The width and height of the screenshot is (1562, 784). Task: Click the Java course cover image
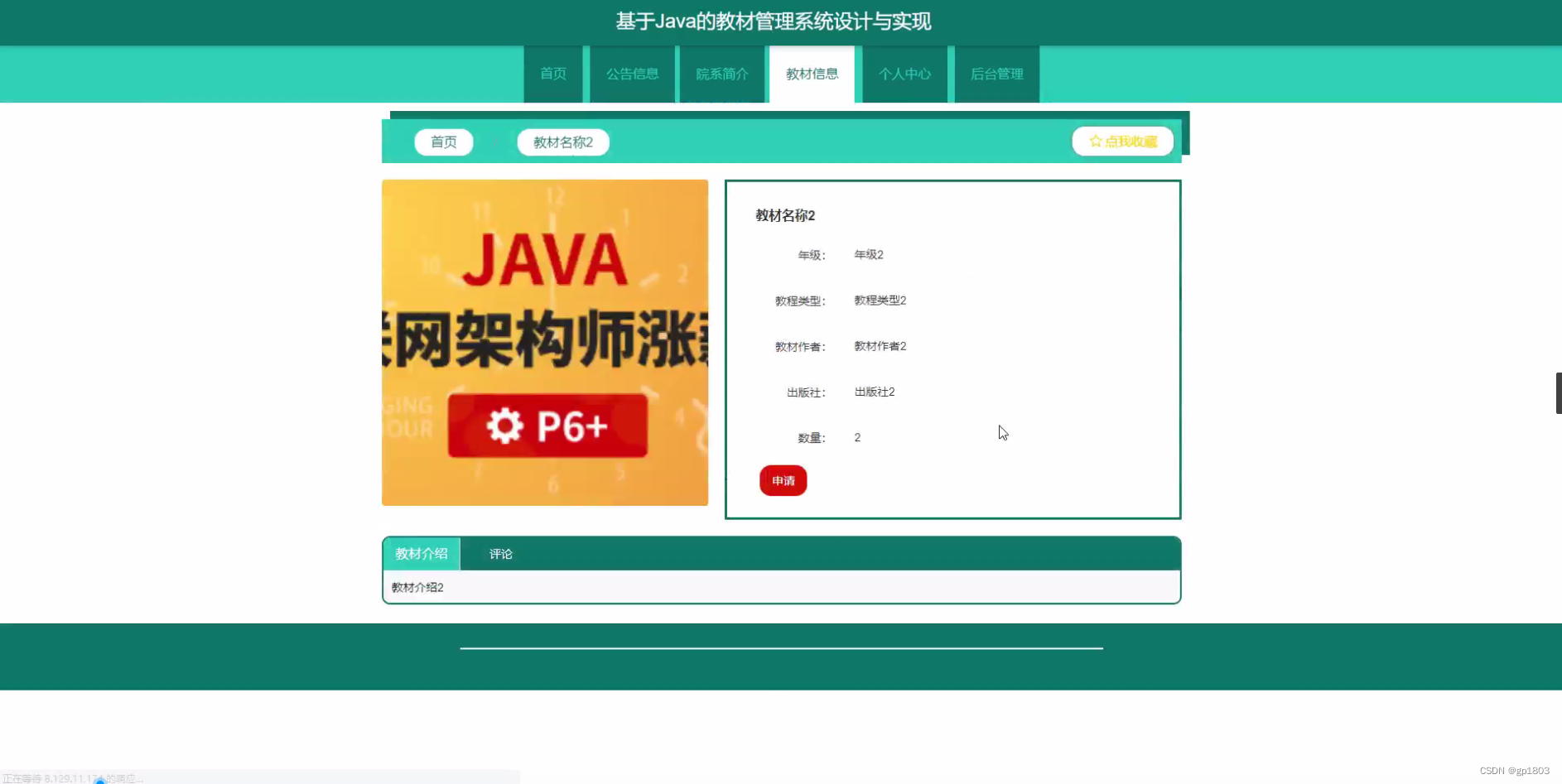pyautogui.click(x=545, y=341)
